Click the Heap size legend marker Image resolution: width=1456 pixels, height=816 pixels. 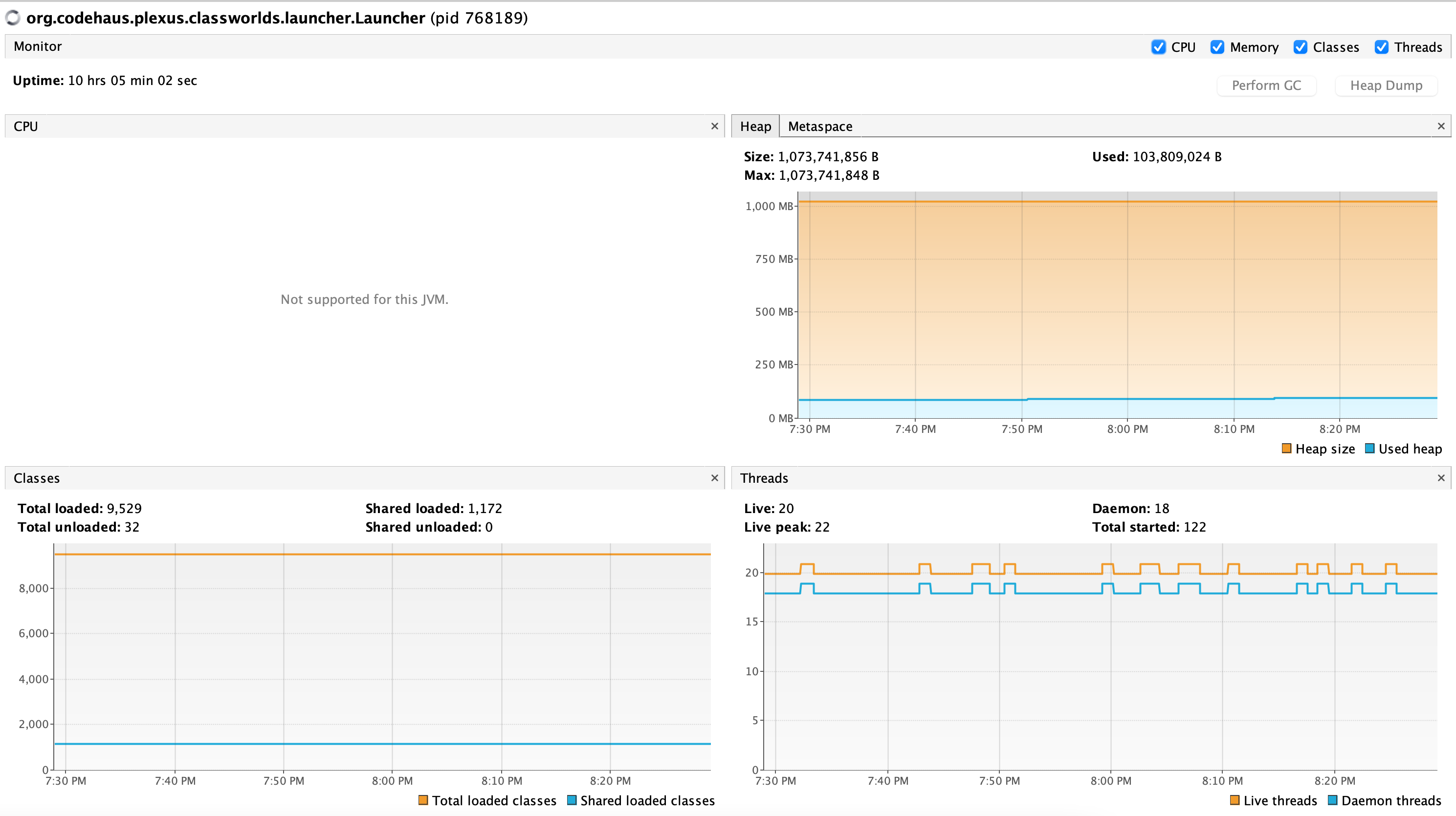(1286, 449)
